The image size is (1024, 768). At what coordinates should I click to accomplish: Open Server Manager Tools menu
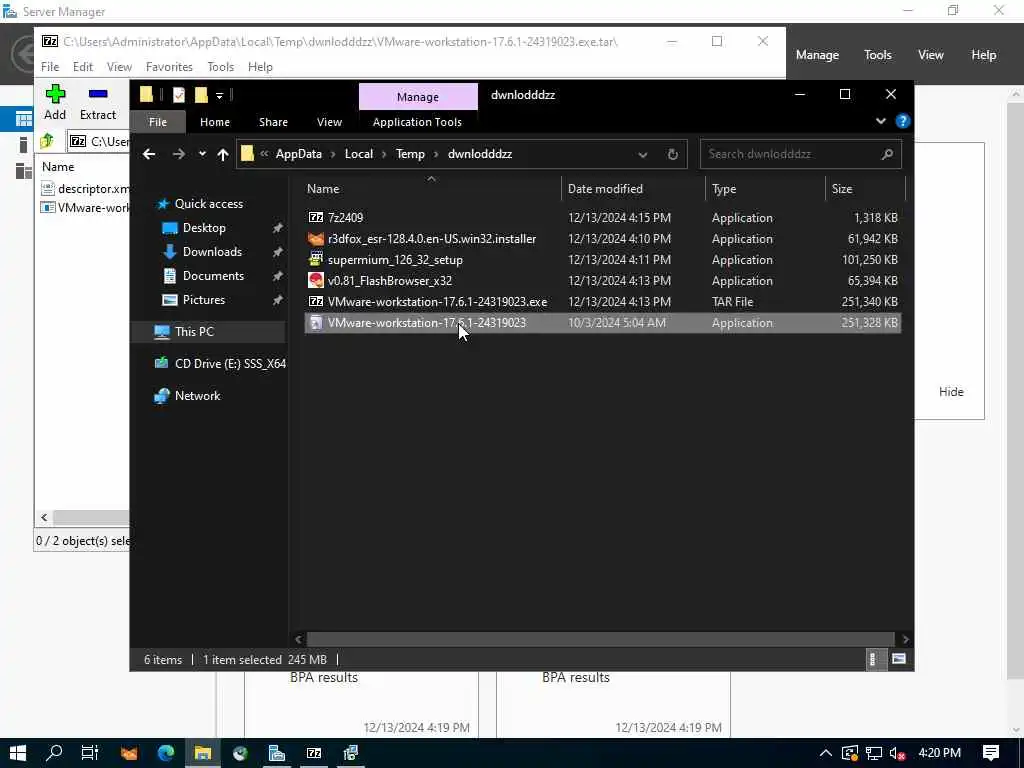point(877,55)
